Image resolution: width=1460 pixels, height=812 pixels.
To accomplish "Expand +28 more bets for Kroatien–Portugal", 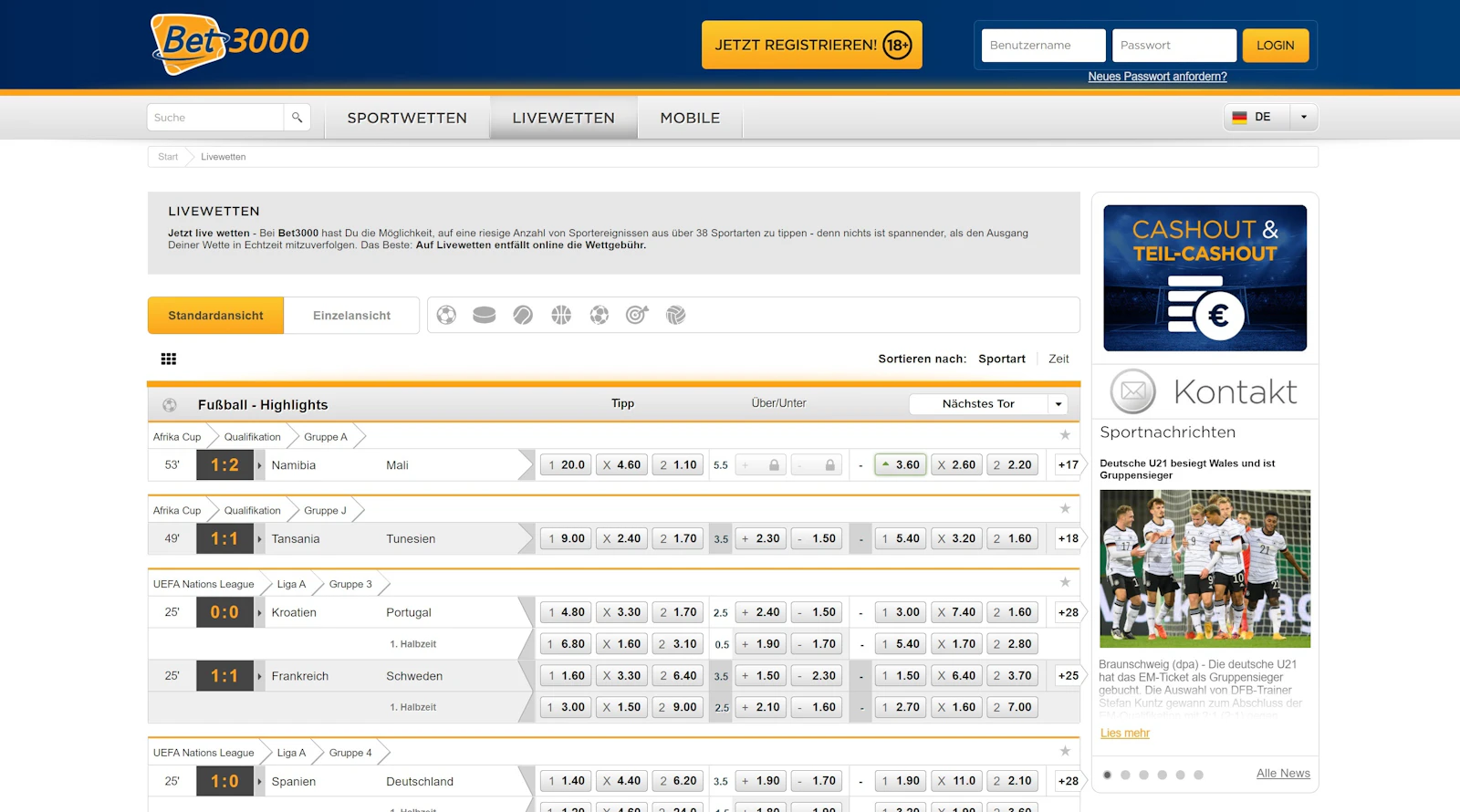I will (1068, 612).
